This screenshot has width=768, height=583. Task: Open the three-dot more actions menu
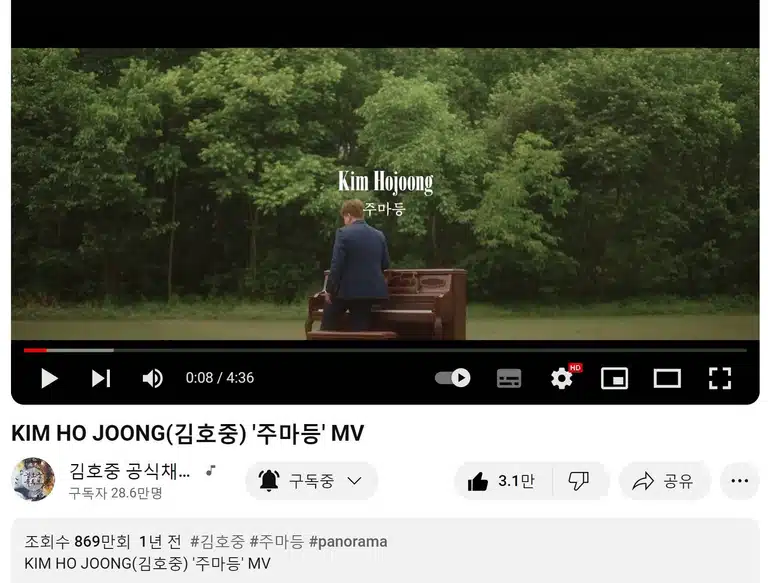[740, 481]
